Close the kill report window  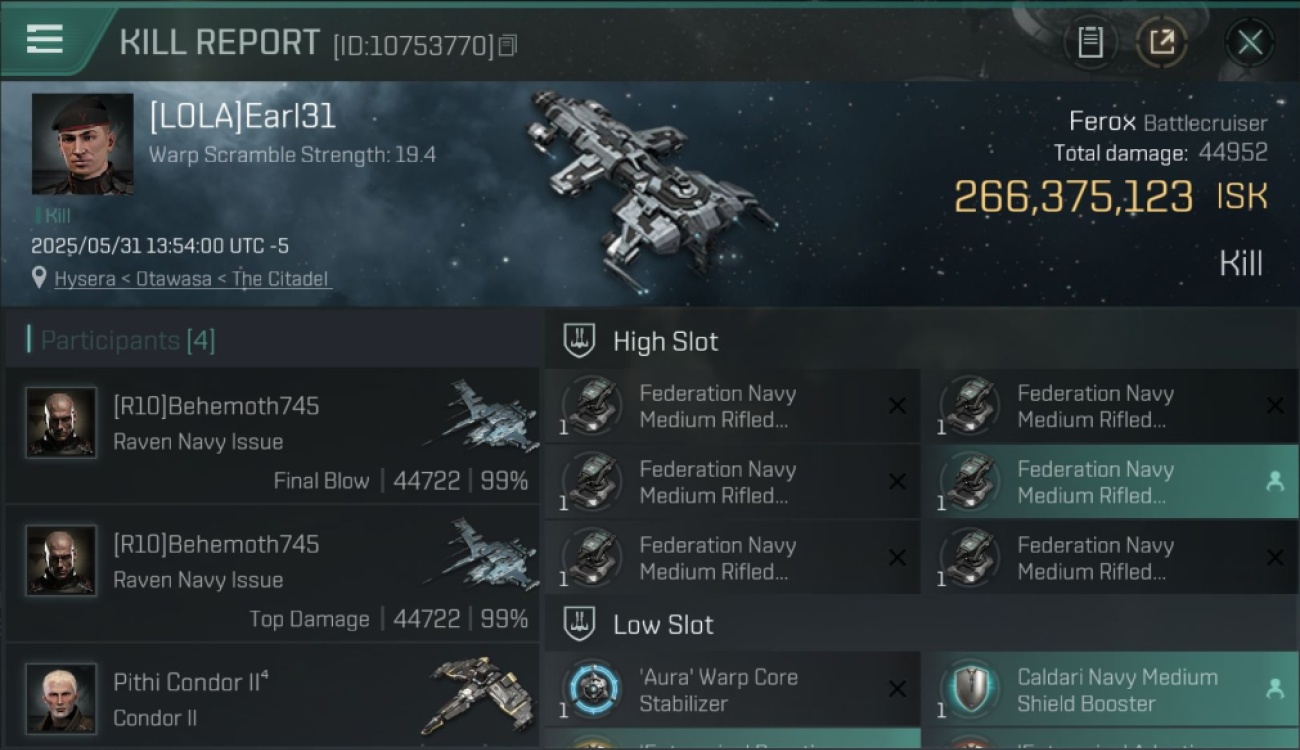(1250, 42)
